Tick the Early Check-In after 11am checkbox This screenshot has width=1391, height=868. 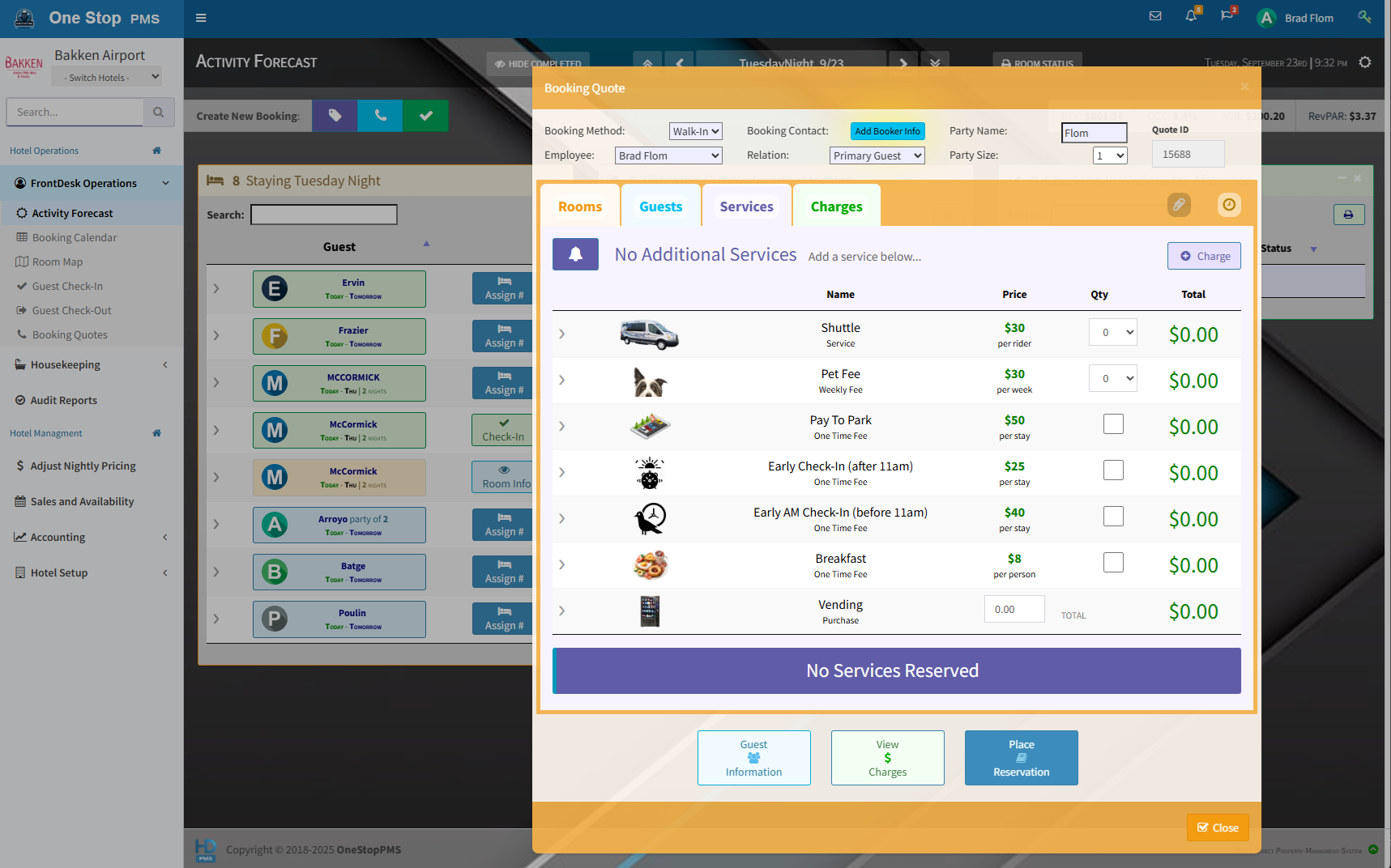[x=1113, y=470]
